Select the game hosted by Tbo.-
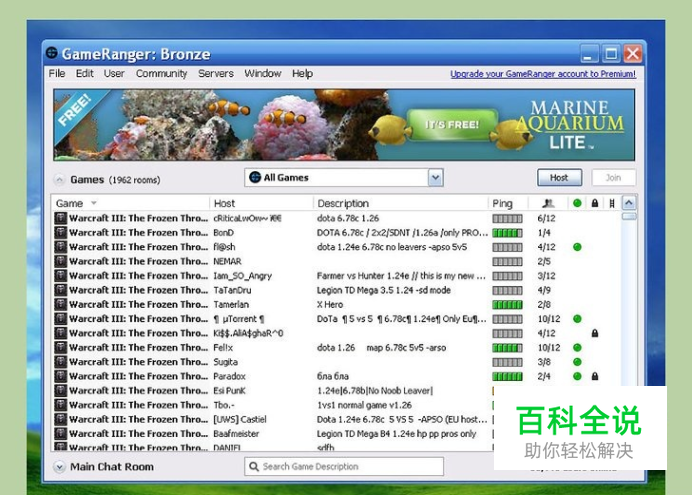The image size is (692, 495). (x=273, y=405)
